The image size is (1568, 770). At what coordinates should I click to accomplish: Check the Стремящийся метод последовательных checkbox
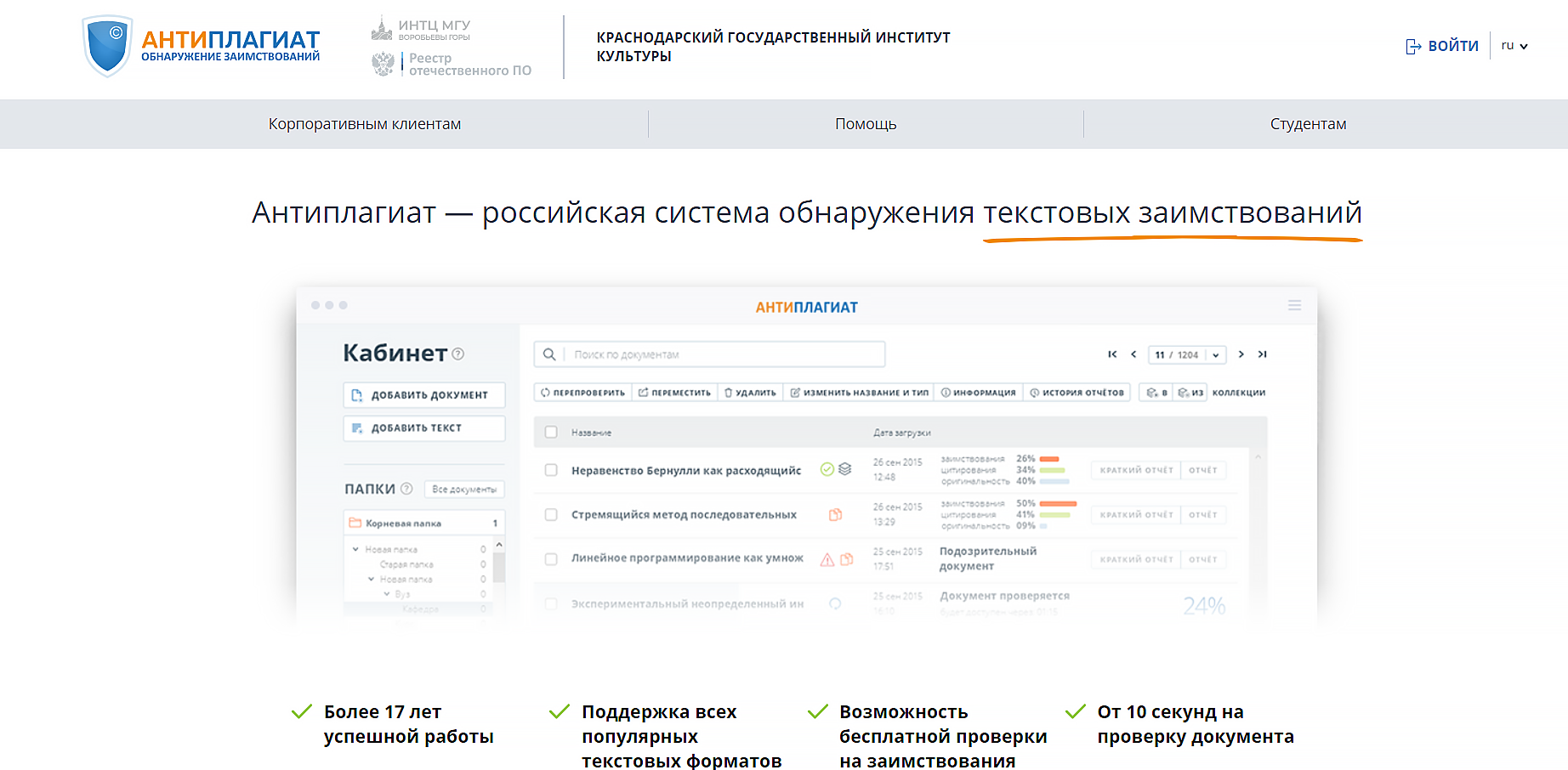pyautogui.click(x=551, y=515)
